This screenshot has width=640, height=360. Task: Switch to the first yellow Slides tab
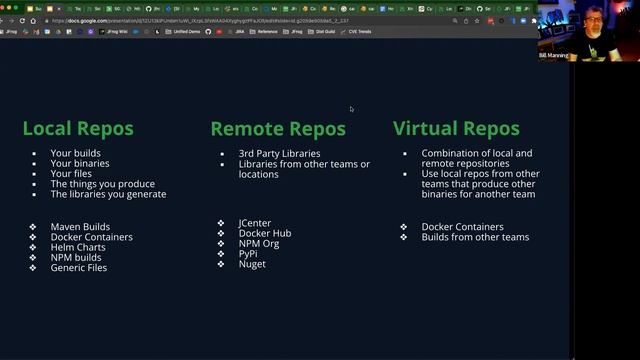click(35, 9)
